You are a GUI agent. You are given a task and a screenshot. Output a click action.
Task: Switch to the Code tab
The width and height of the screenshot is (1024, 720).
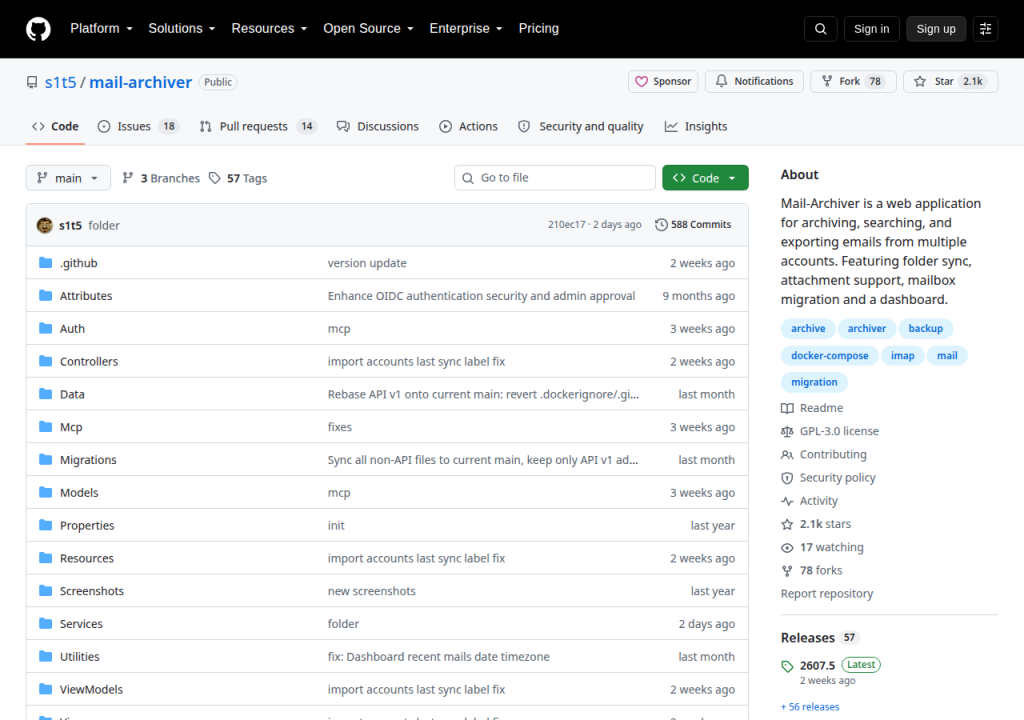[56, 127]
